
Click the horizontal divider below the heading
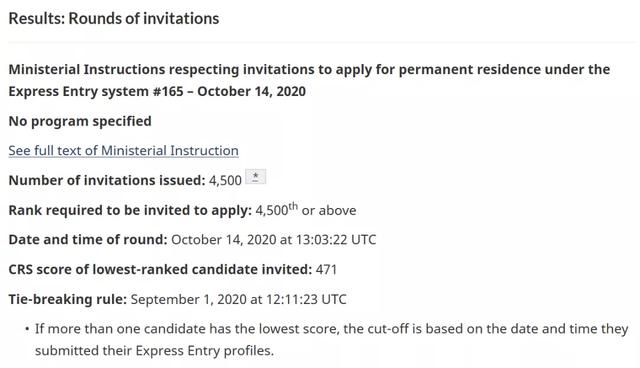322,42
